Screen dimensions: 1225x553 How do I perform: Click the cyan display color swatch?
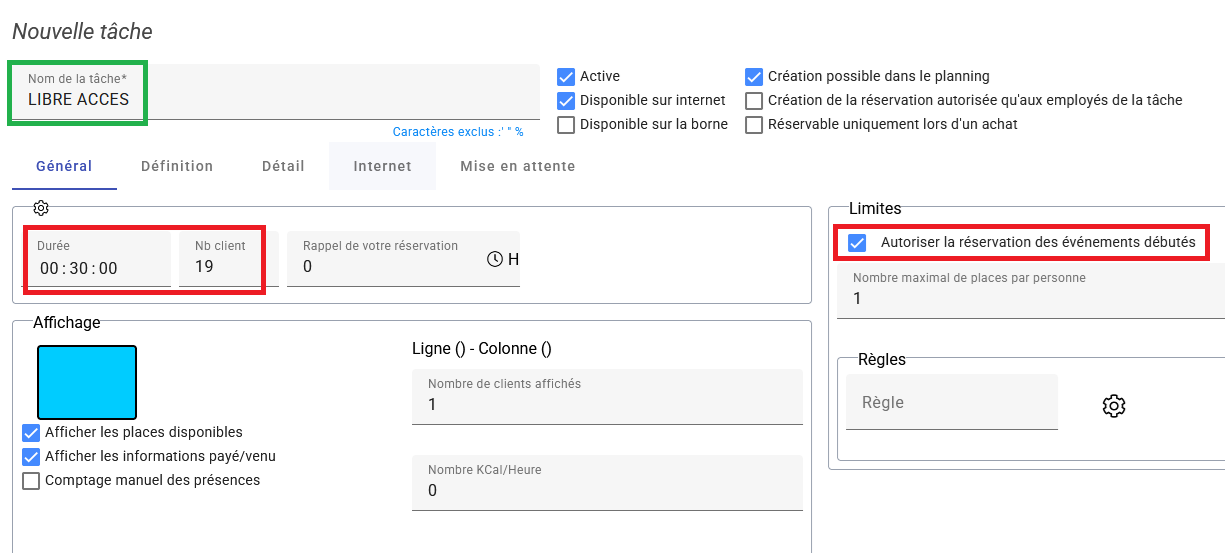pyautogui.click(x=87, y=382)
